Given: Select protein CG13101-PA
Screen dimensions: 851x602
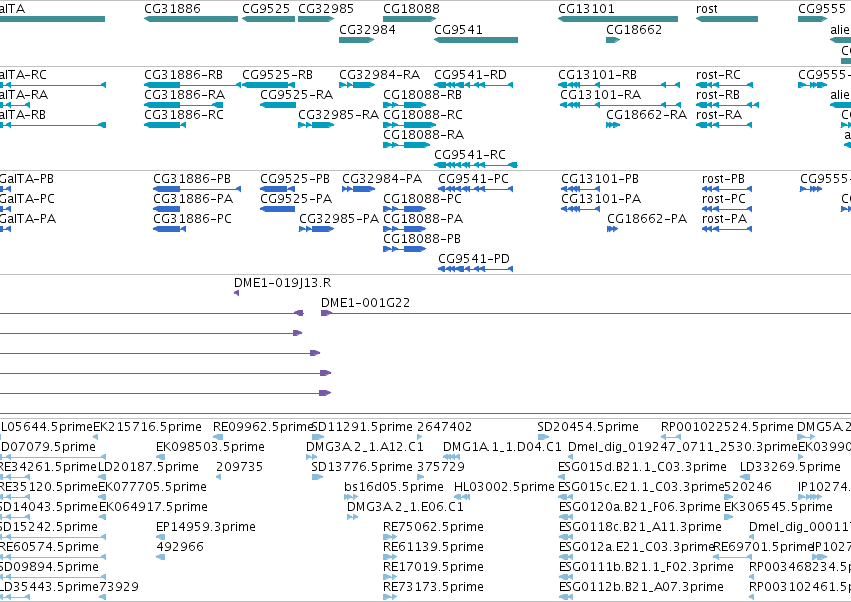Looking at the screenshot, I should point(580,209).
